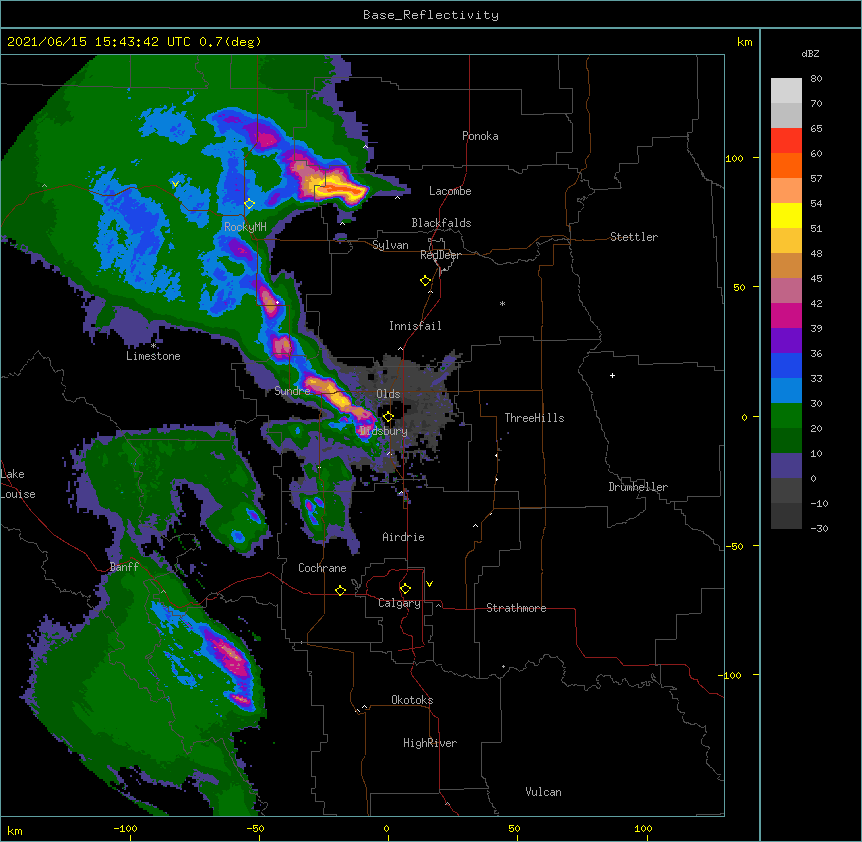Click the Sylvan label on map
862x842 pixels.
(x=390, y=245)
